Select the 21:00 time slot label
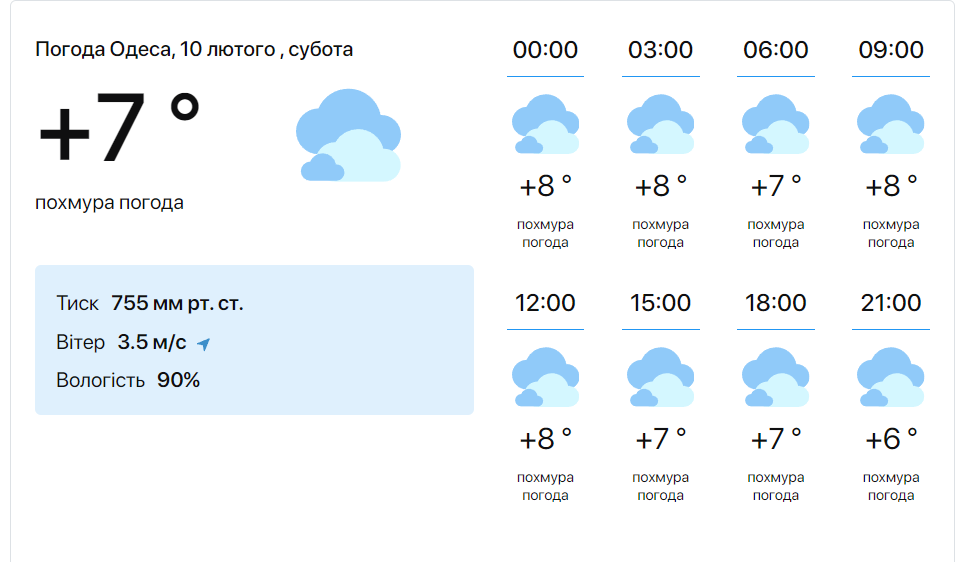960x562 pixels. [891, 303]
